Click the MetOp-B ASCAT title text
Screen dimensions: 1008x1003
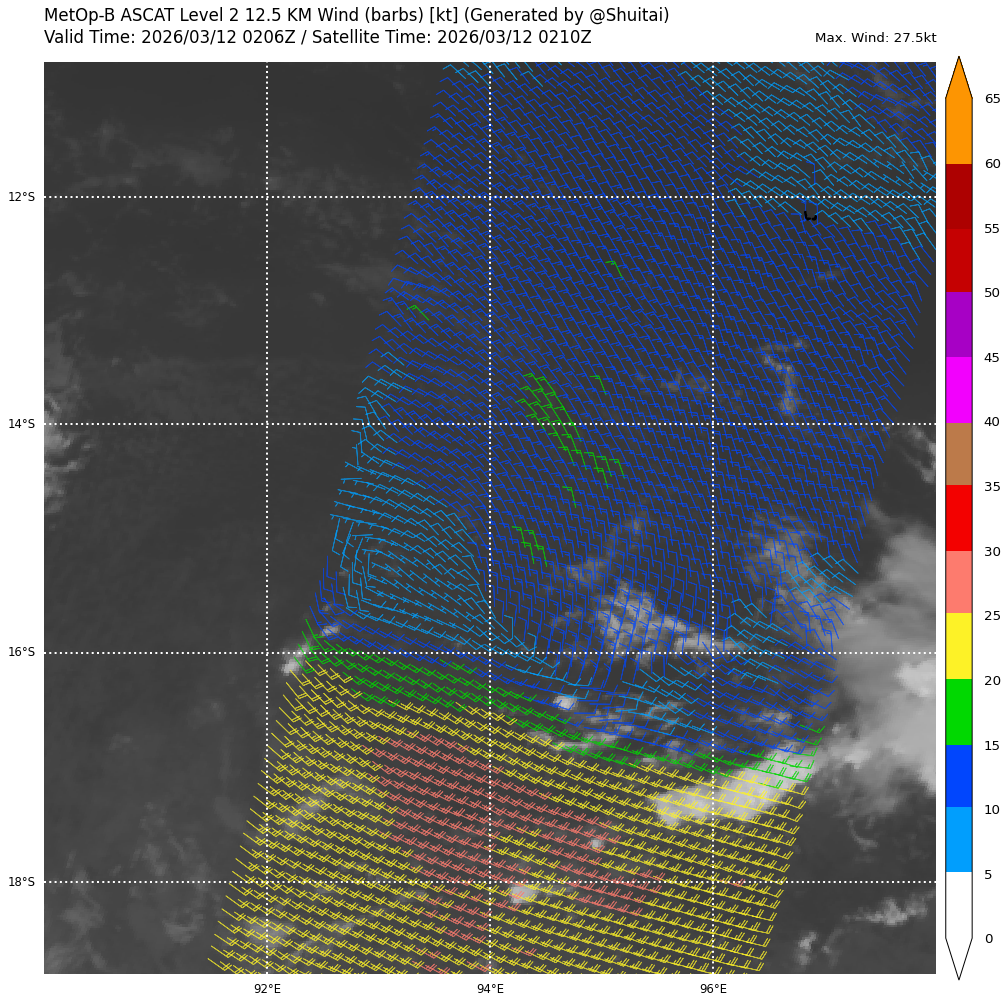click(356, 16)
